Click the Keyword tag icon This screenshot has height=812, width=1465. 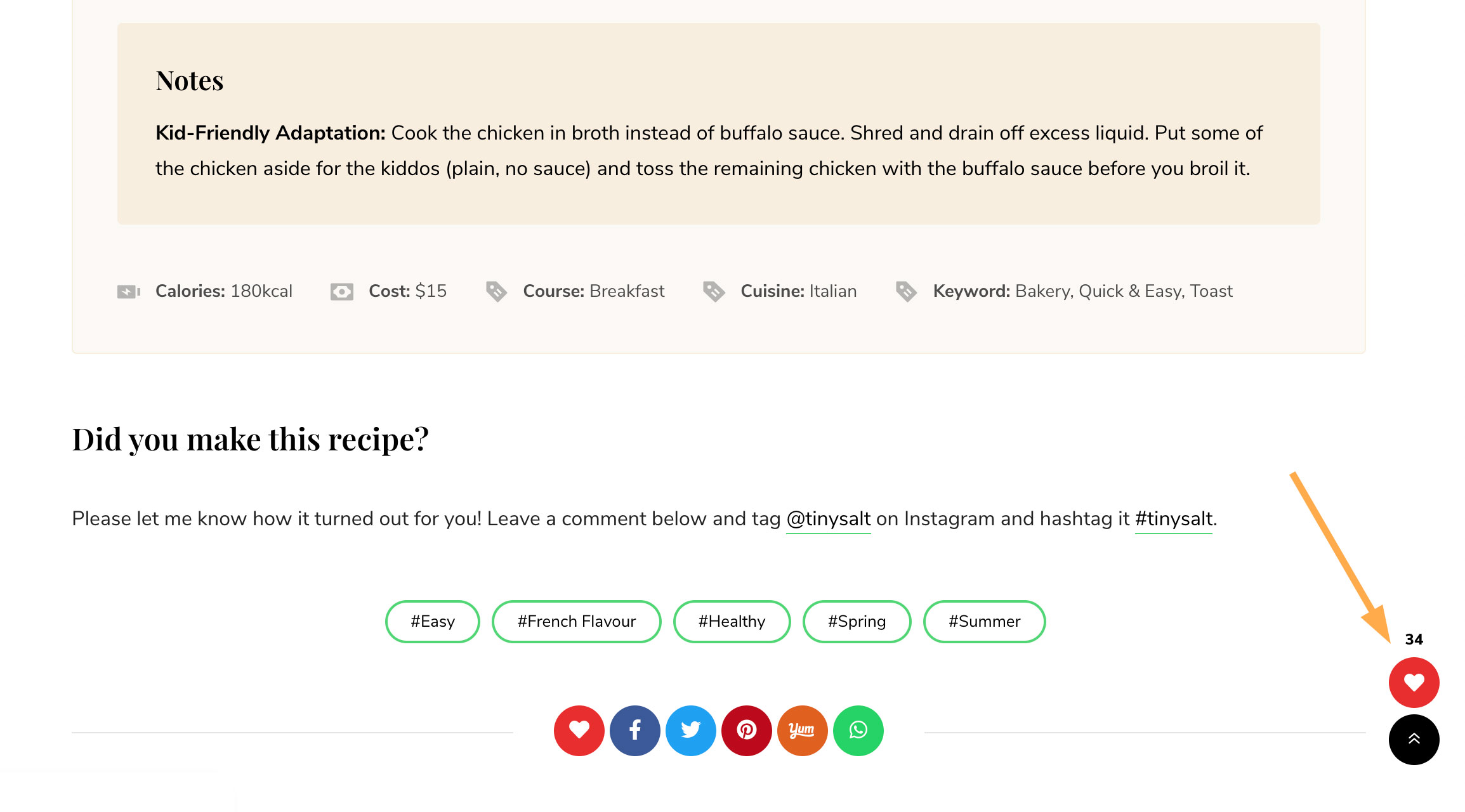[x=906, y=291]
